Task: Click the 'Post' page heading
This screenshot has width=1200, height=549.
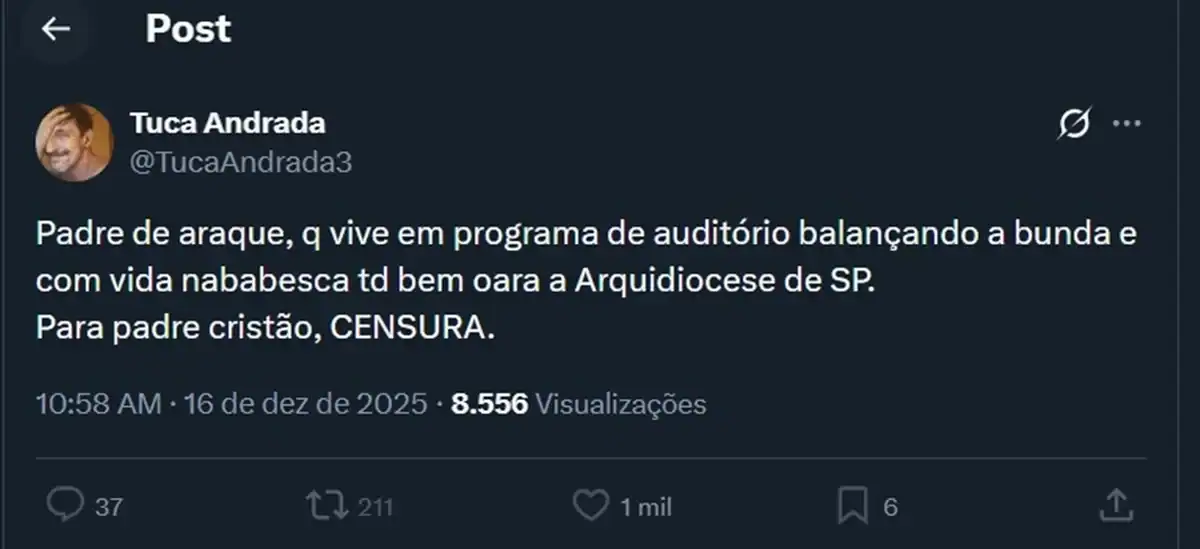Action: [188, 30]
